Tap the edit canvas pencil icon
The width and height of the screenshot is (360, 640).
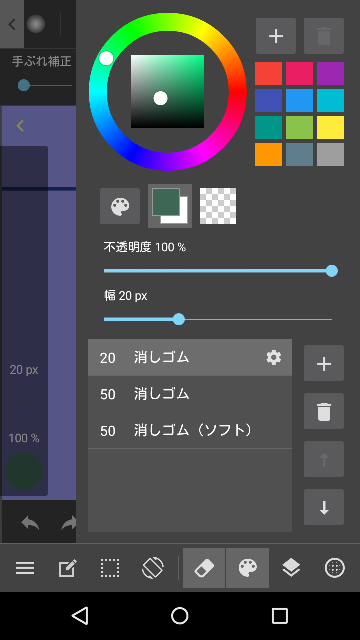pyautogui.click(x=67, y=568)
